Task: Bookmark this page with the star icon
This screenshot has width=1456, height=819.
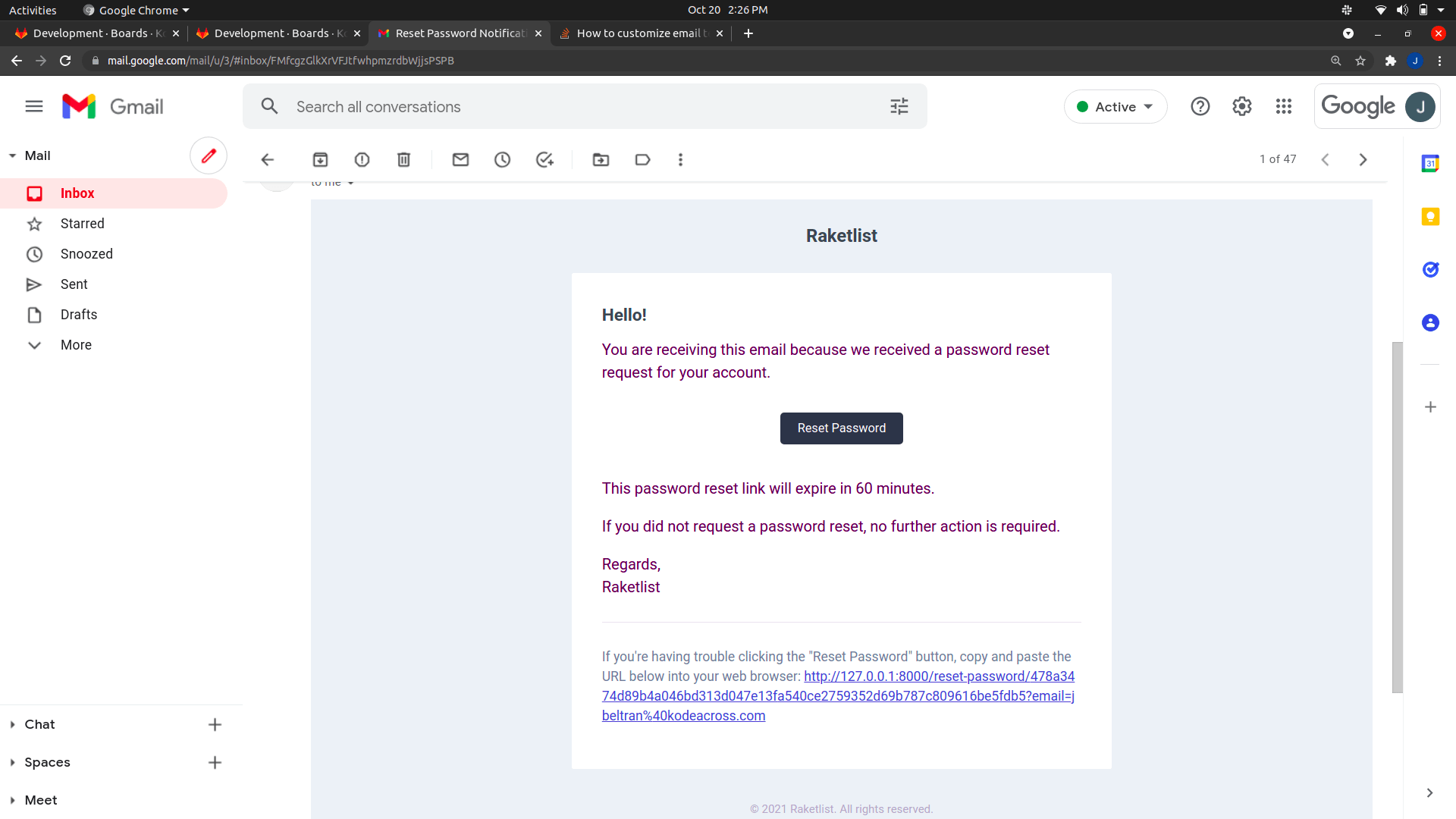Action: [1360, 61]
